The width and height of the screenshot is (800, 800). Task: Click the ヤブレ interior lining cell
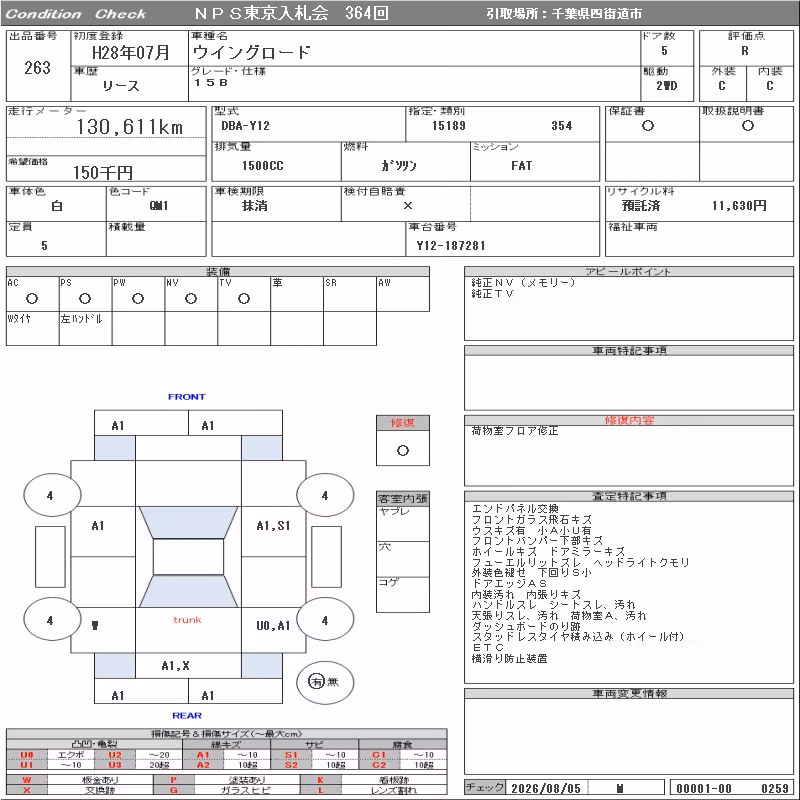coord(403,523)
